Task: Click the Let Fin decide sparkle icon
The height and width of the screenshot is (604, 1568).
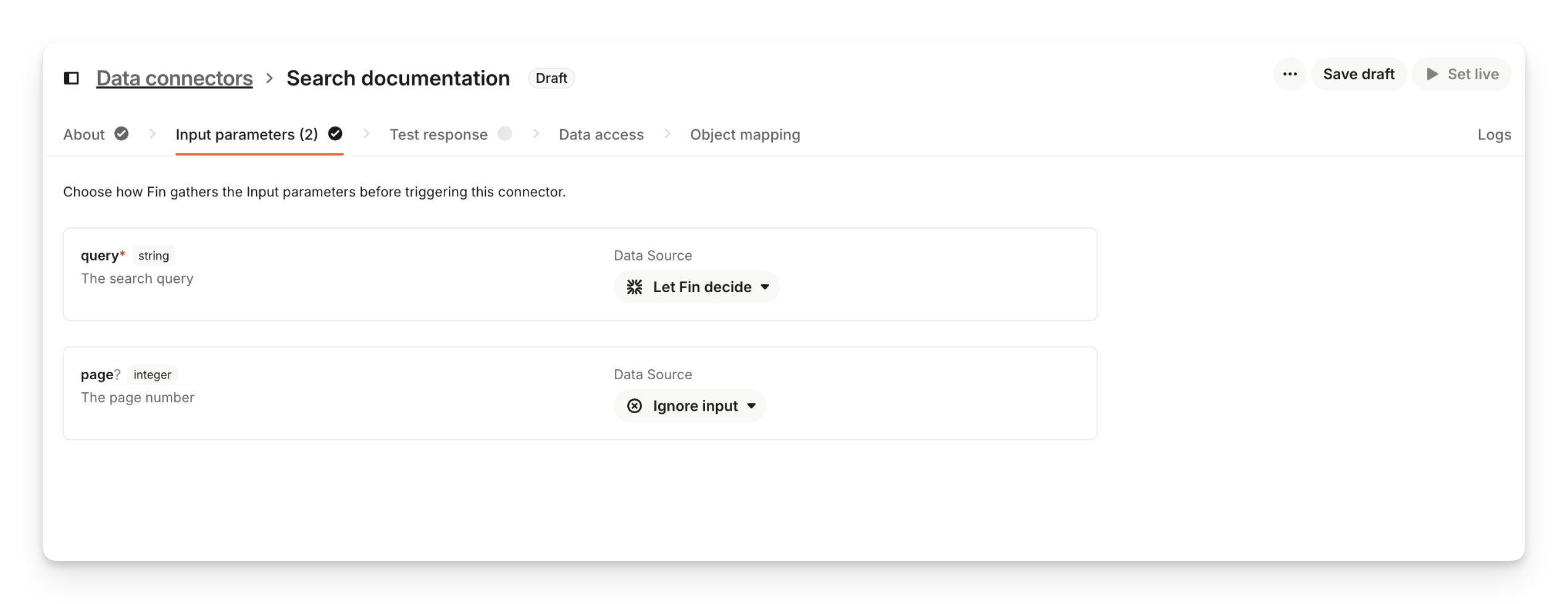Action: (x=635, y=287)
